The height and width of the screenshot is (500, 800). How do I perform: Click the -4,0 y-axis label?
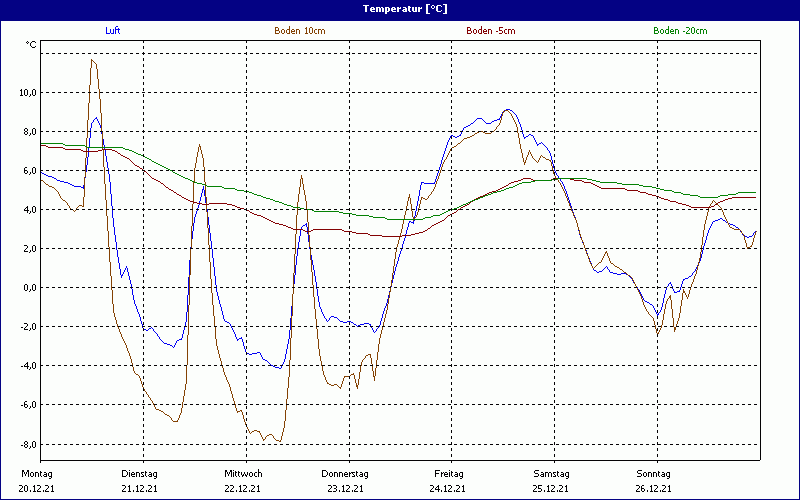click(x=27, y=366)
